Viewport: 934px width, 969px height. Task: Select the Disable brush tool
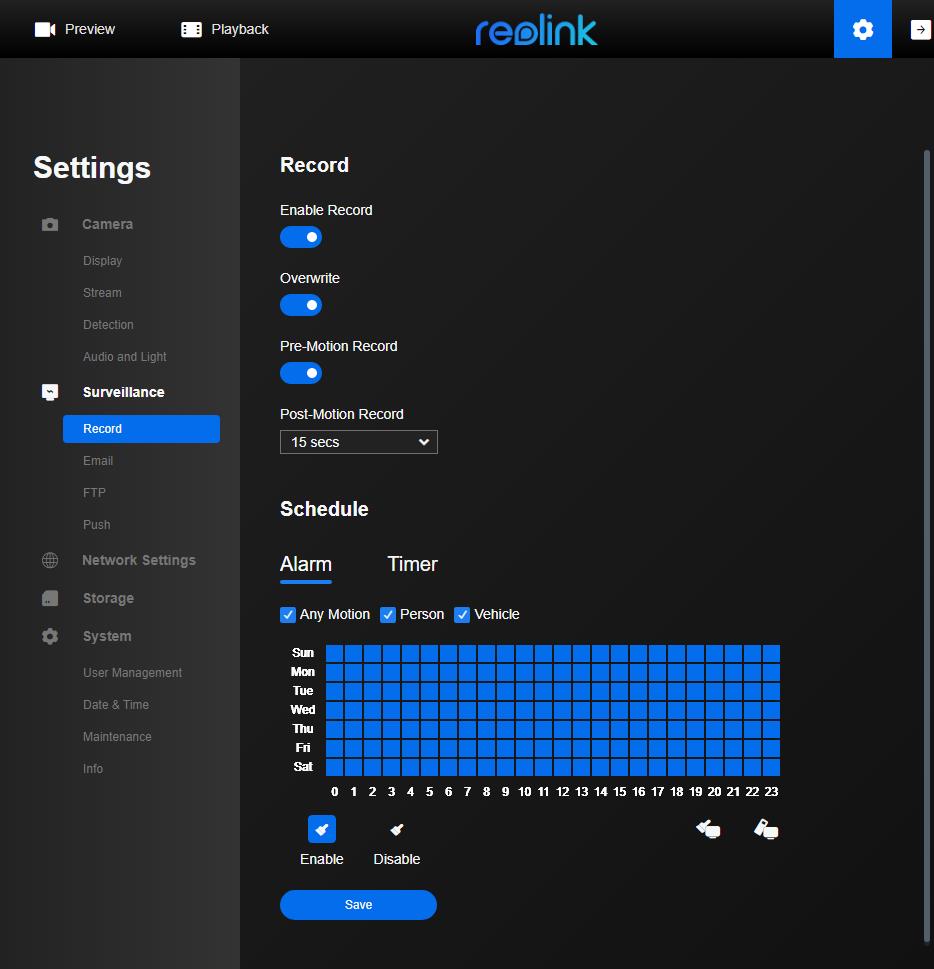click(397, 829)
